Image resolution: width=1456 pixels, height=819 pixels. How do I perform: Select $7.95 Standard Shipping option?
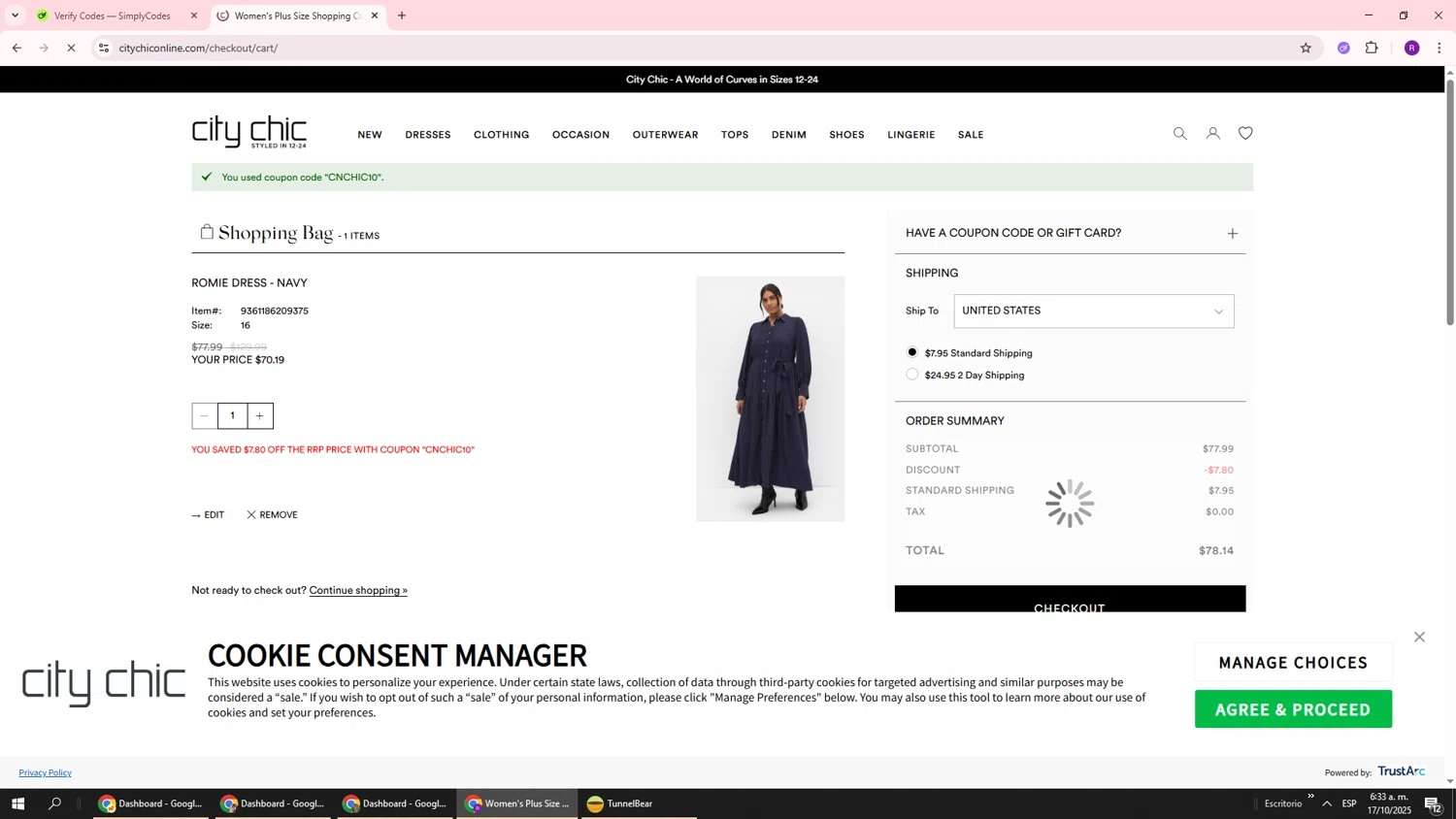(x=912, y=352)
